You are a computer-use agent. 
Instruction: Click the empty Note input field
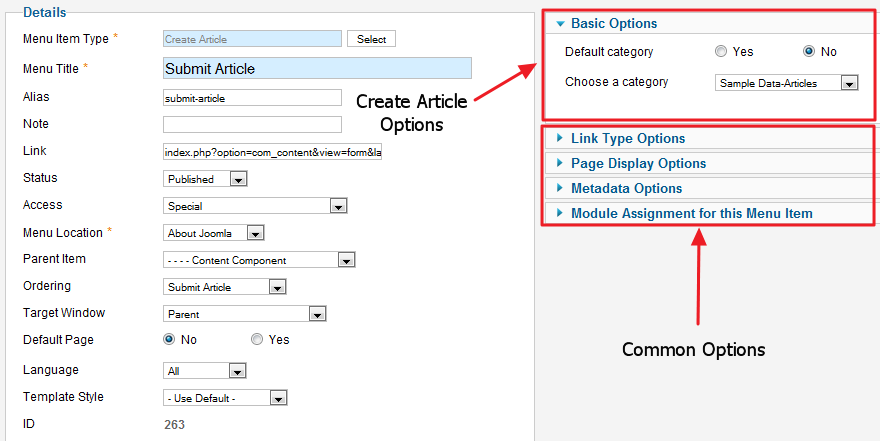[253, 124]
